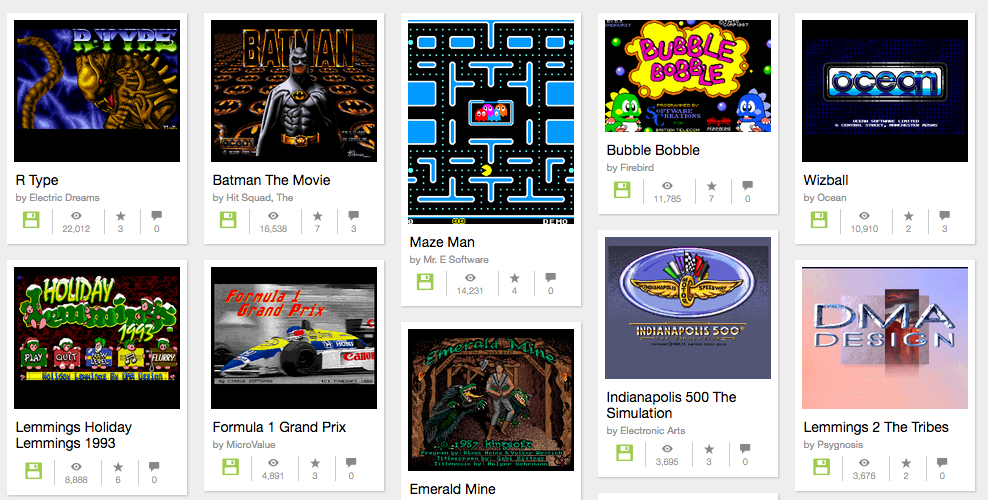Open the Maze Man Pac-Man style thumbnail
The height and width of the screenshot is (500, 988).
point(491,122)
